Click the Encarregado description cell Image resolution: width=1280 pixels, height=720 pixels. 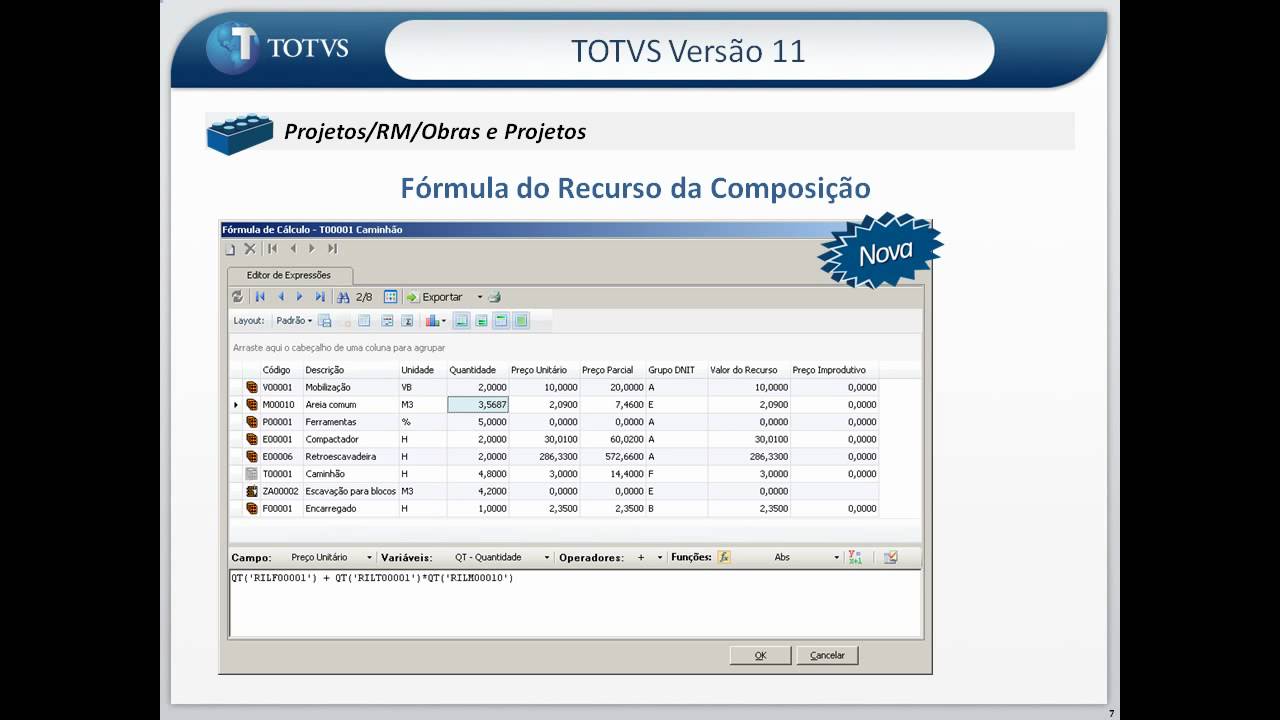coord(350,508)
